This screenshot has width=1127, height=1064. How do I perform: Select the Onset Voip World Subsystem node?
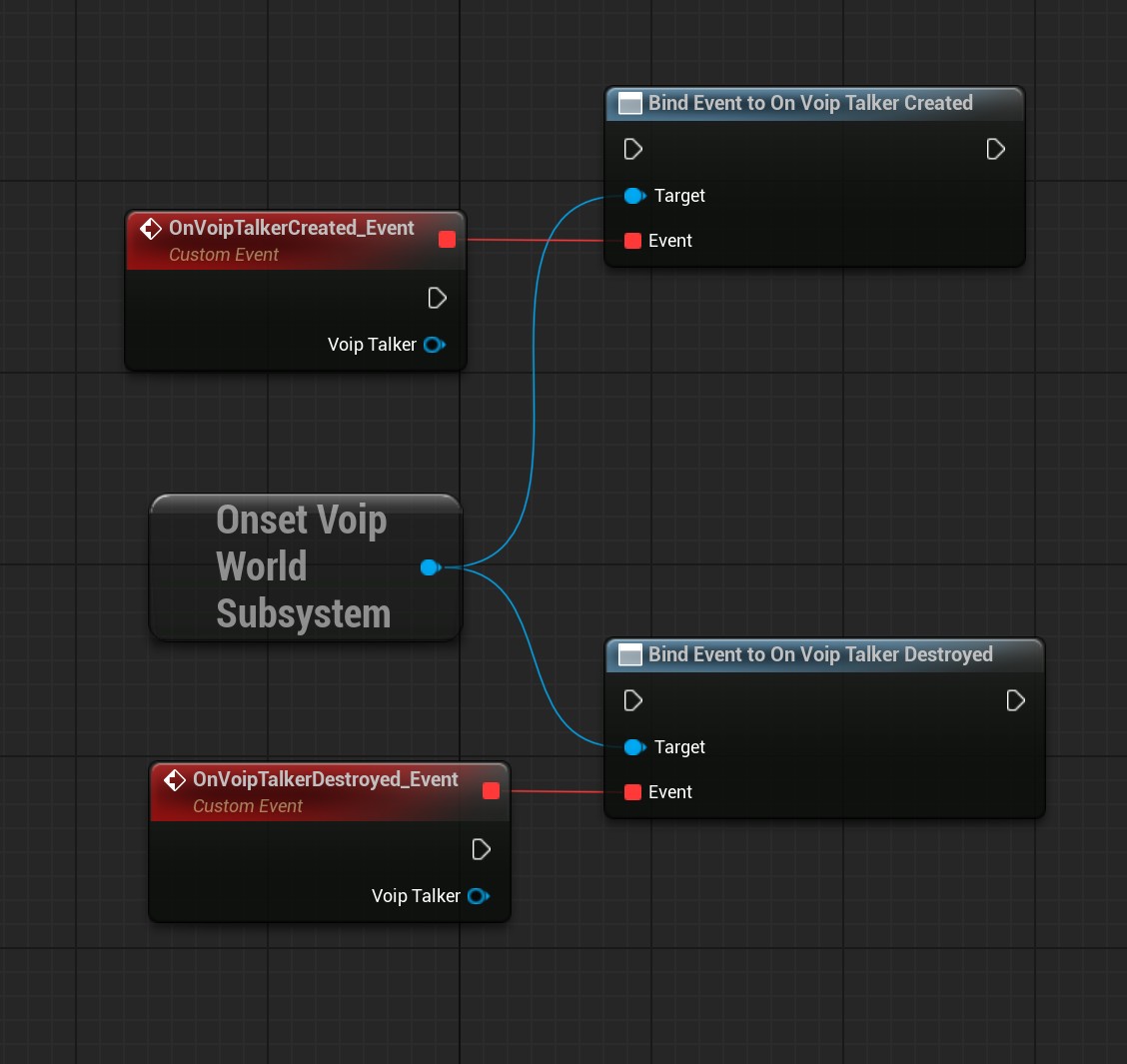point(306,567)
